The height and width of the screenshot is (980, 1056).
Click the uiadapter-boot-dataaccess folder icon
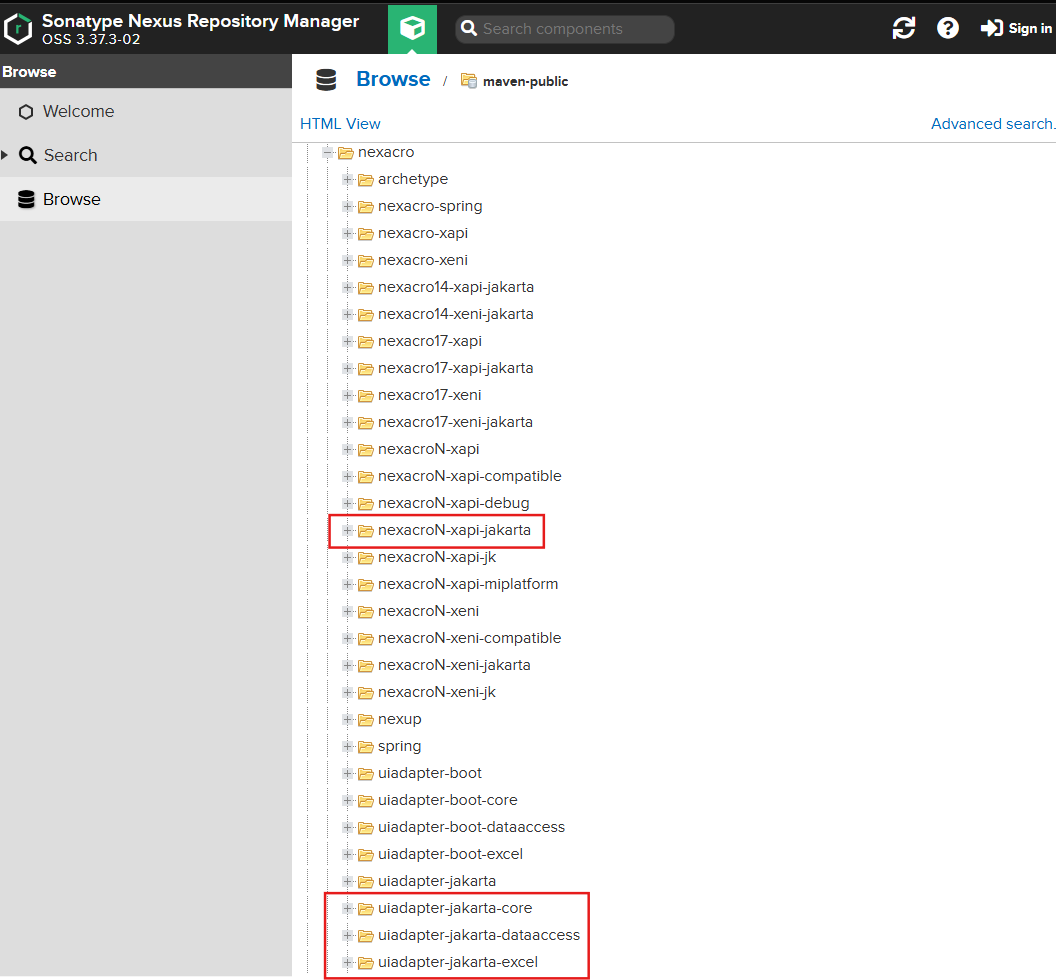point(366,828)
